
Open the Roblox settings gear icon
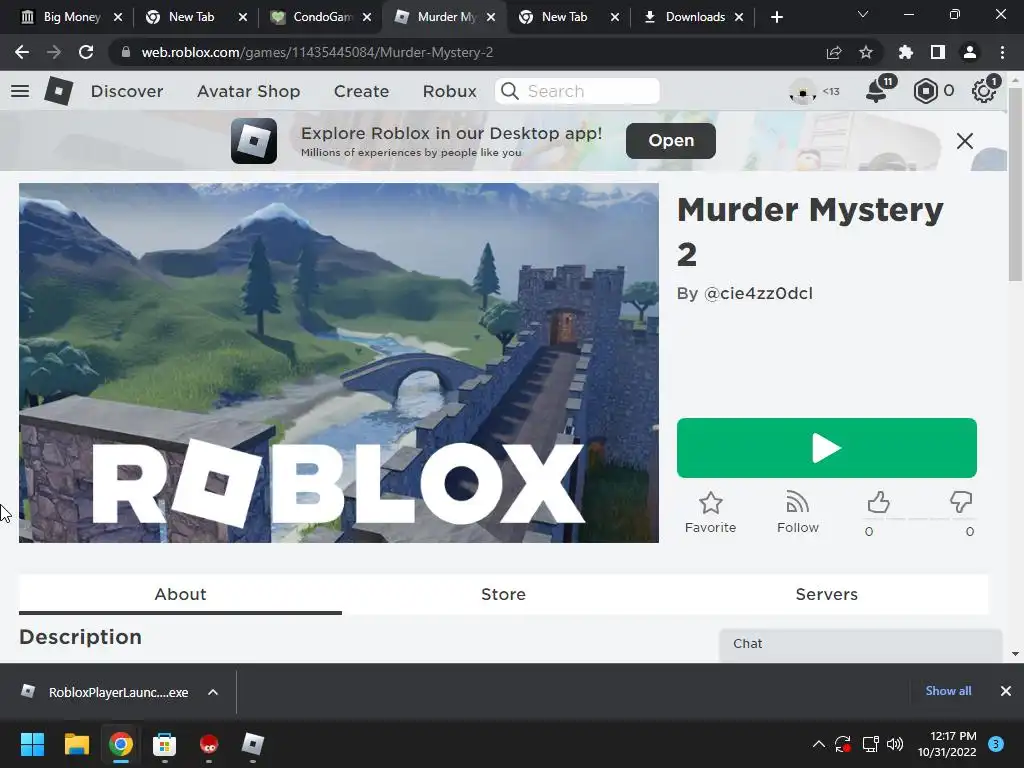pyautogui.click(x=983, y=91)
